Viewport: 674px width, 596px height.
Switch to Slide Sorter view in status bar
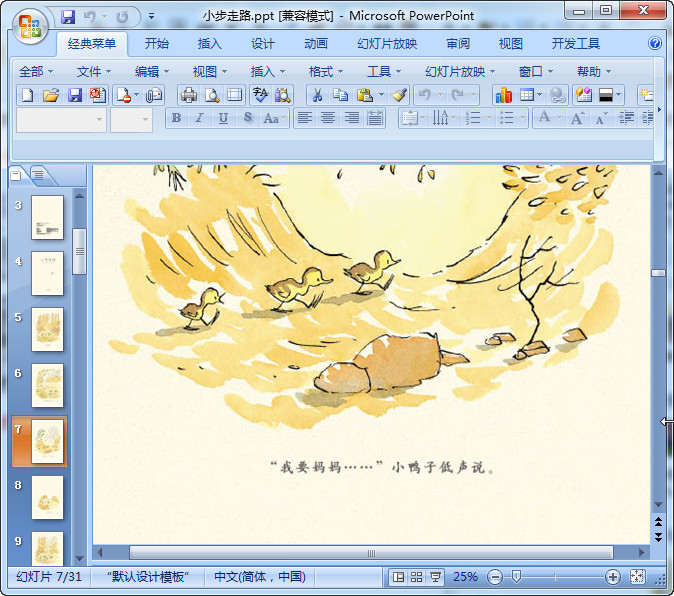(x=417, y=577)
